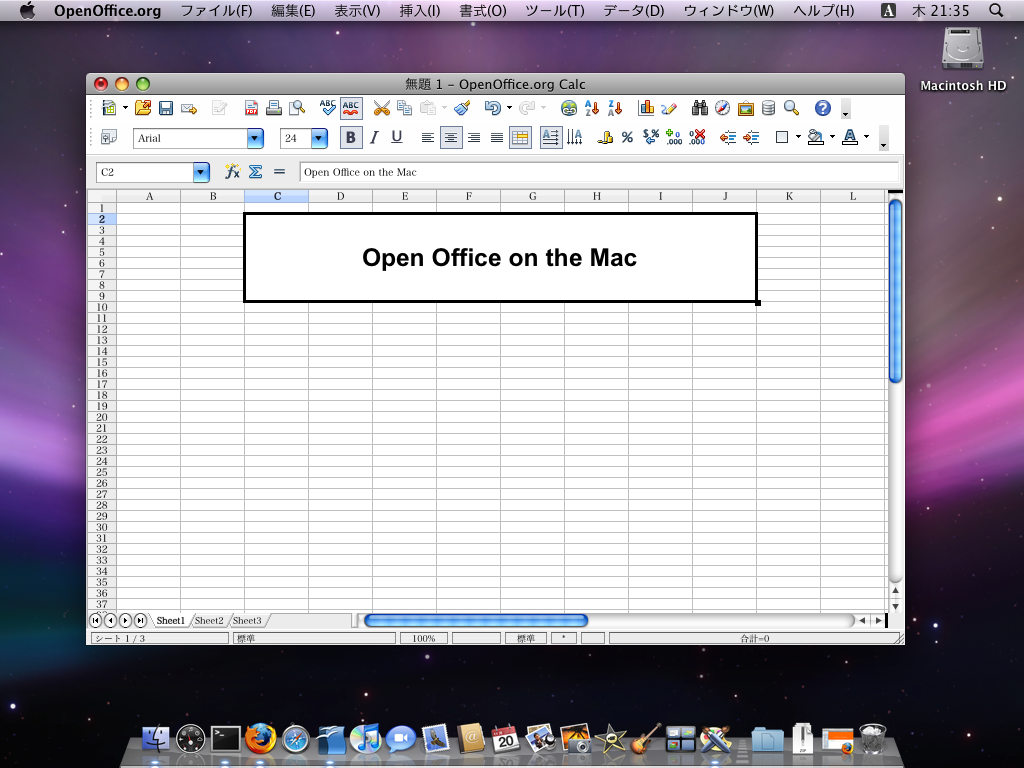Viewport: 1024px width, 768px height.
Task: Click the Open file folder icon
Action: pyautogui.click(x=143, y=108)
